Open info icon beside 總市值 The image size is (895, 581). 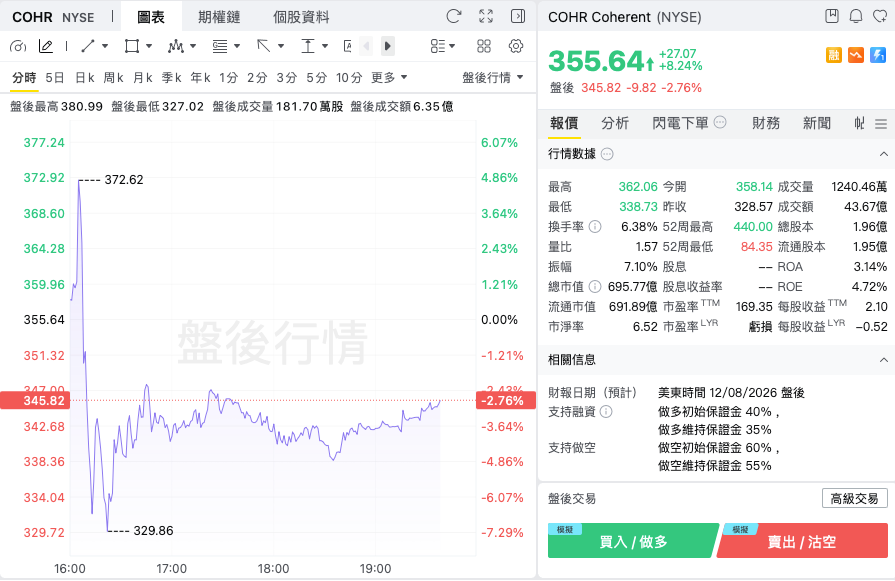click(x=595, y=287)
